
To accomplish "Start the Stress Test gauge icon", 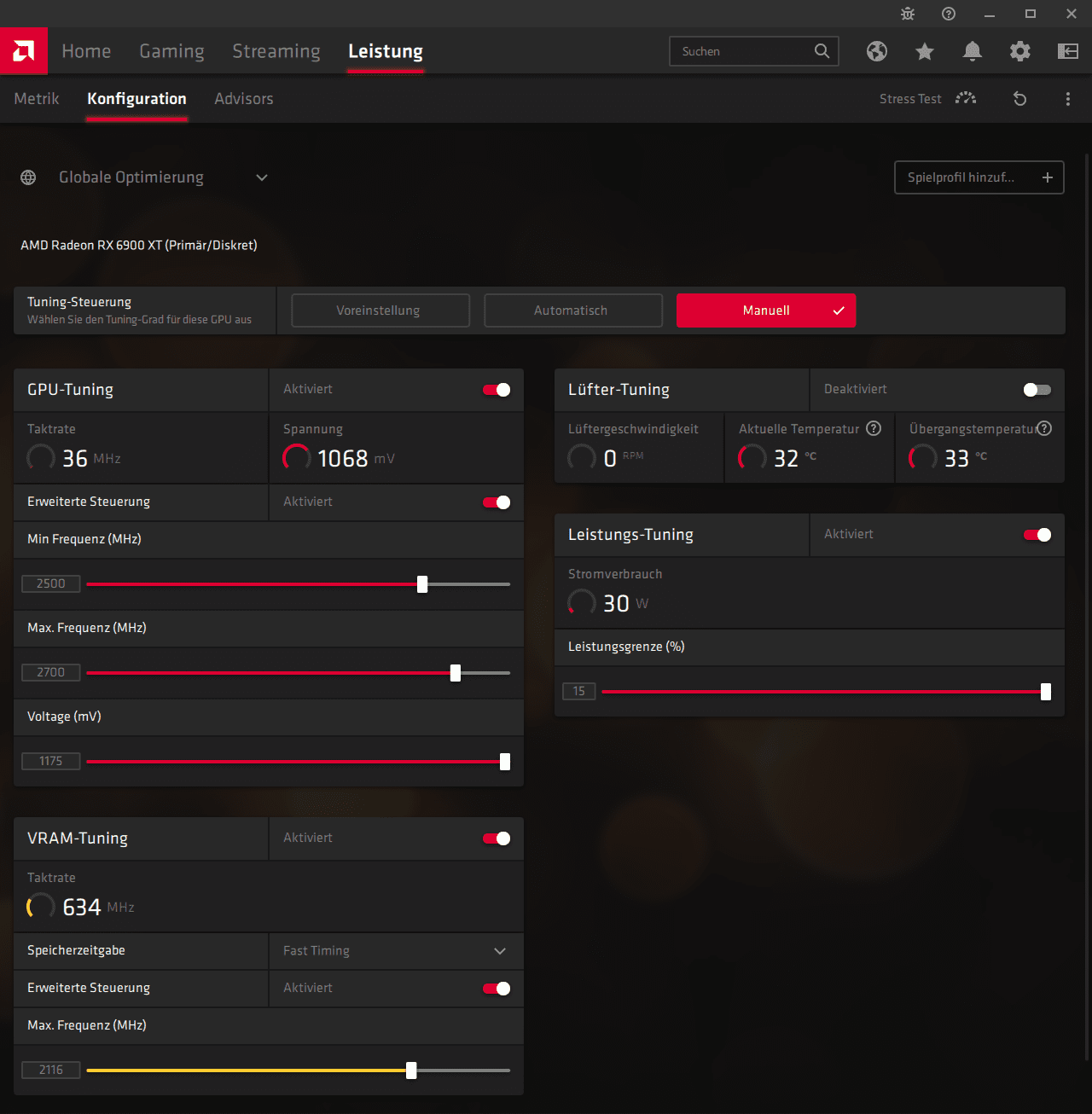I will (966, 98).
